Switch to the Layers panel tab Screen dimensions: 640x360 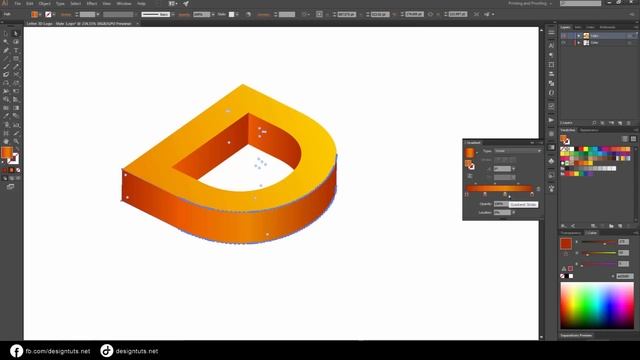[x=565, y=27]
